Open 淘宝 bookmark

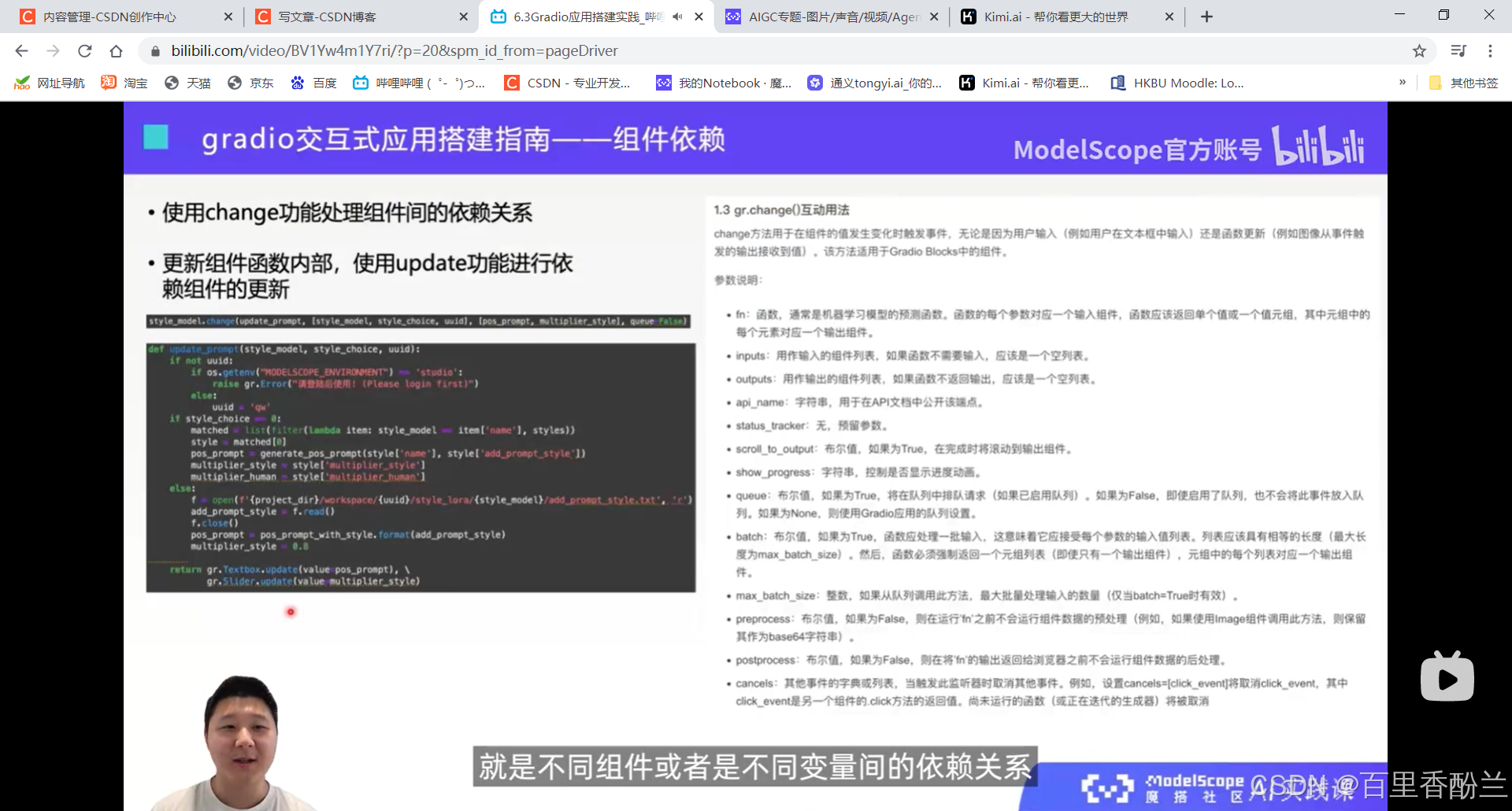tap(124, 83)
